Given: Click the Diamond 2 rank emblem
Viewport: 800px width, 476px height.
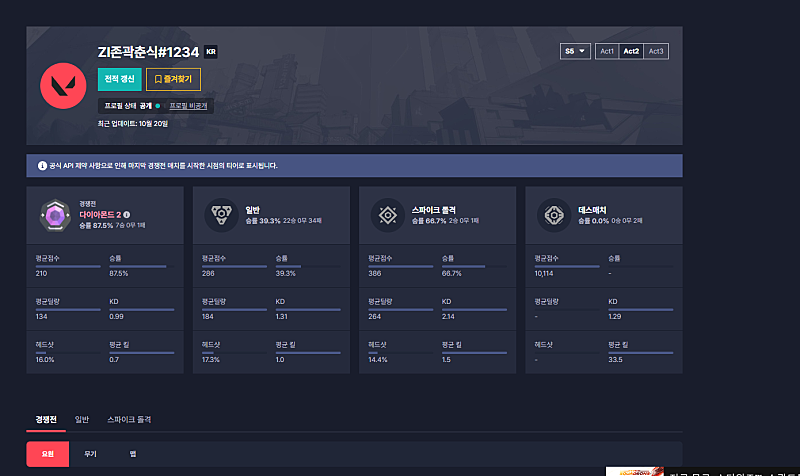Looking at the screenshot, I should (x=55, y=215).
